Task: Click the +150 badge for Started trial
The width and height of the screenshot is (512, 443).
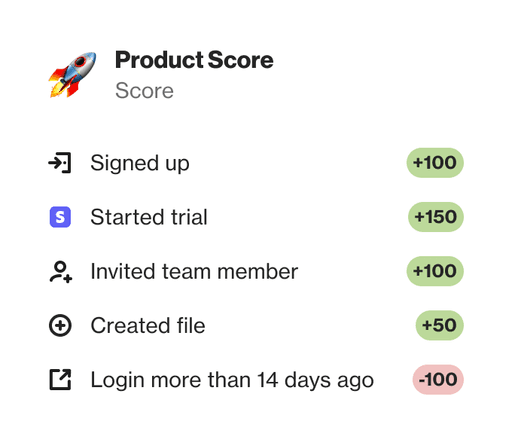Action: tap(436, 217)
